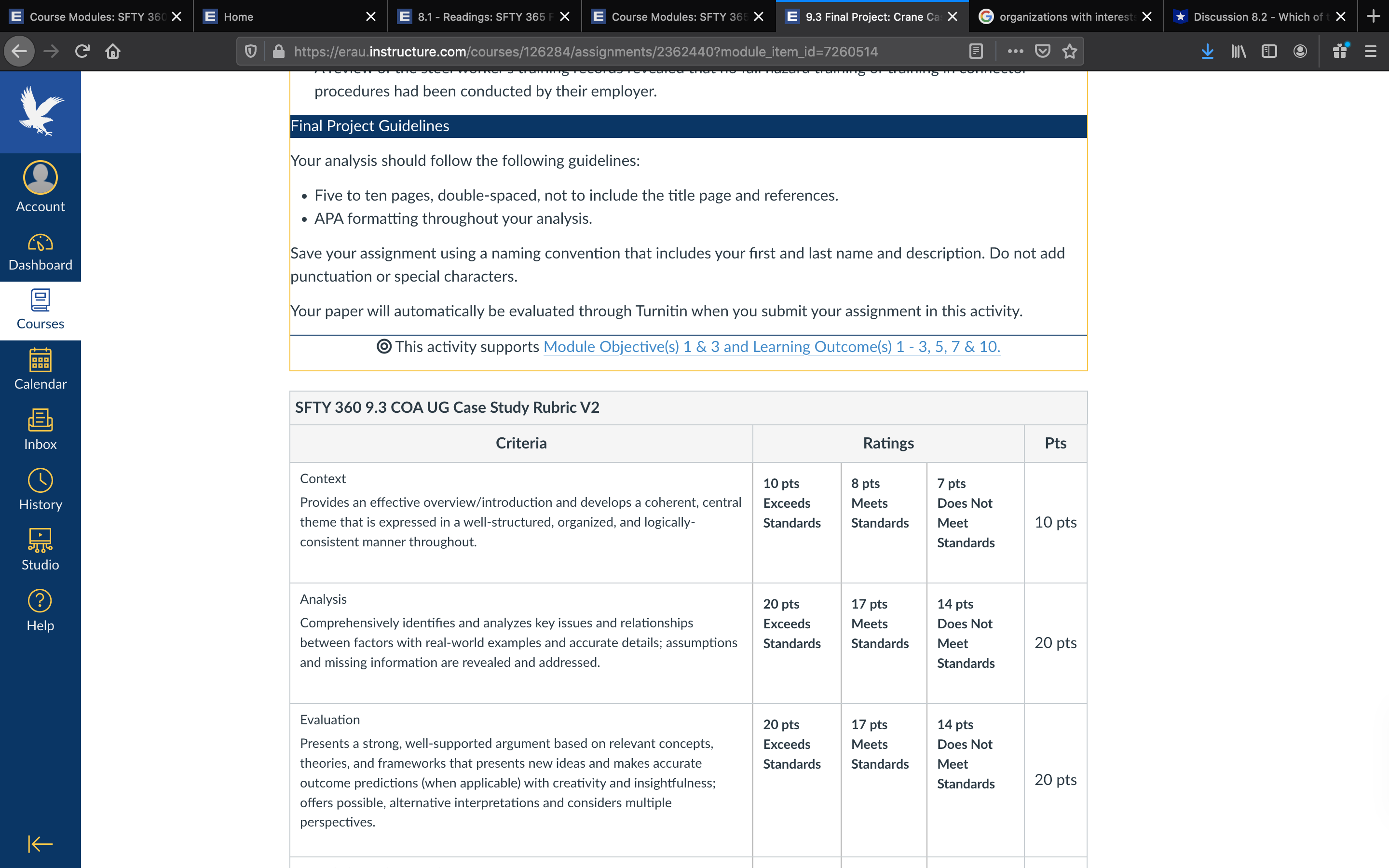The image size is (1389, 868).
Task: Open the Canvas Inbox
Action: coord(40,430)
